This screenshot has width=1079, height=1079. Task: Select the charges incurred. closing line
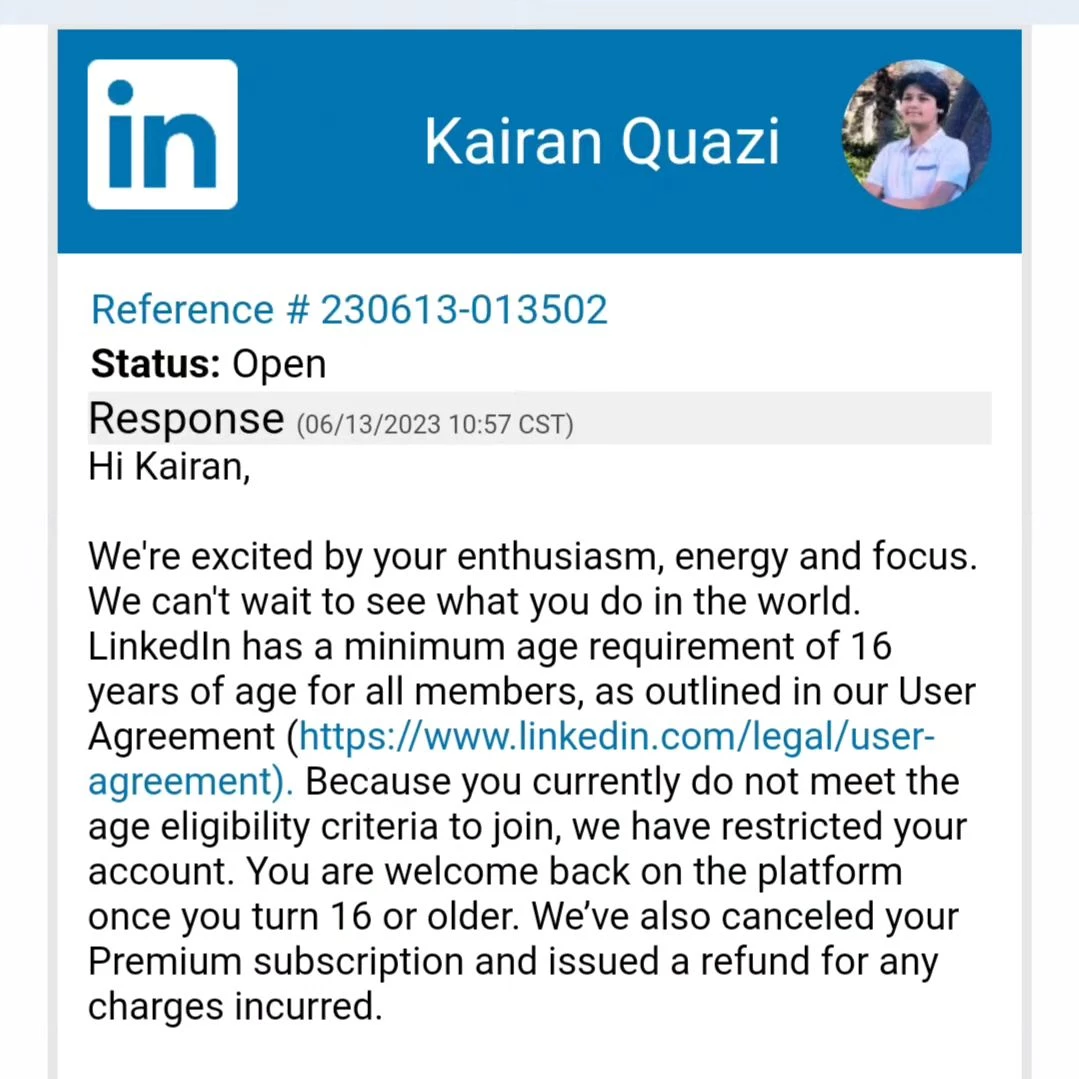pyautogui.click(x=235, y=1007)
